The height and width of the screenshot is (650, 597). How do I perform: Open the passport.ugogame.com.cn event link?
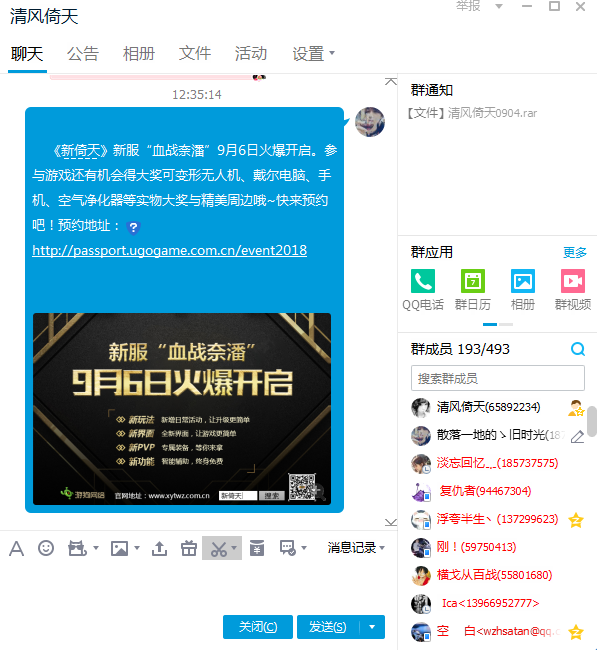170,250
